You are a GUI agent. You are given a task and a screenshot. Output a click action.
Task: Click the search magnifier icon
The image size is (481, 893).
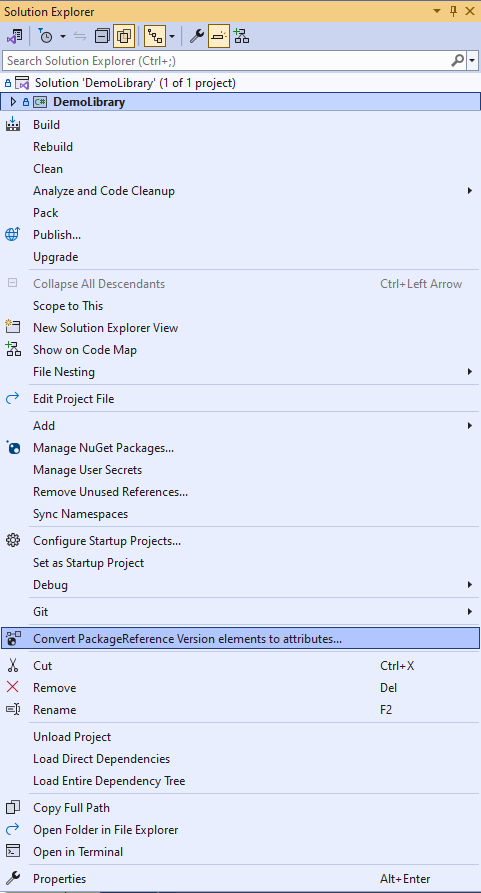tap(458, 60)
